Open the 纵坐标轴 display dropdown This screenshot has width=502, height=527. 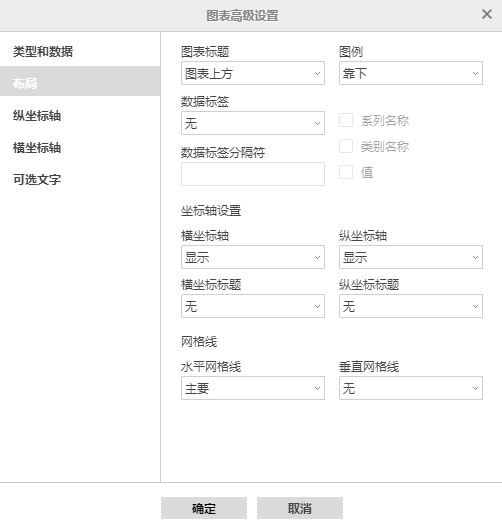point(411,257)
